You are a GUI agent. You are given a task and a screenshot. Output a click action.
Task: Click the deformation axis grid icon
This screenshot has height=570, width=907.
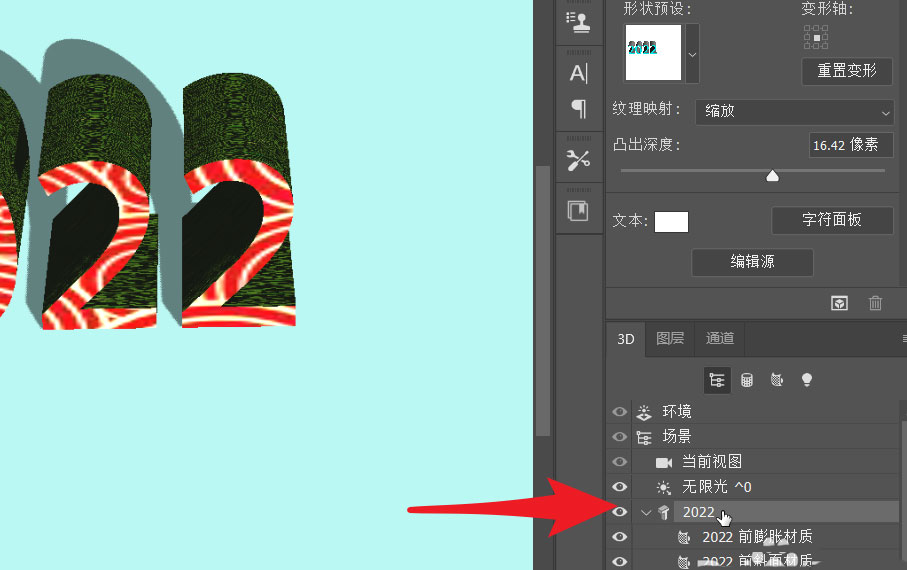(x=816, y=37)
